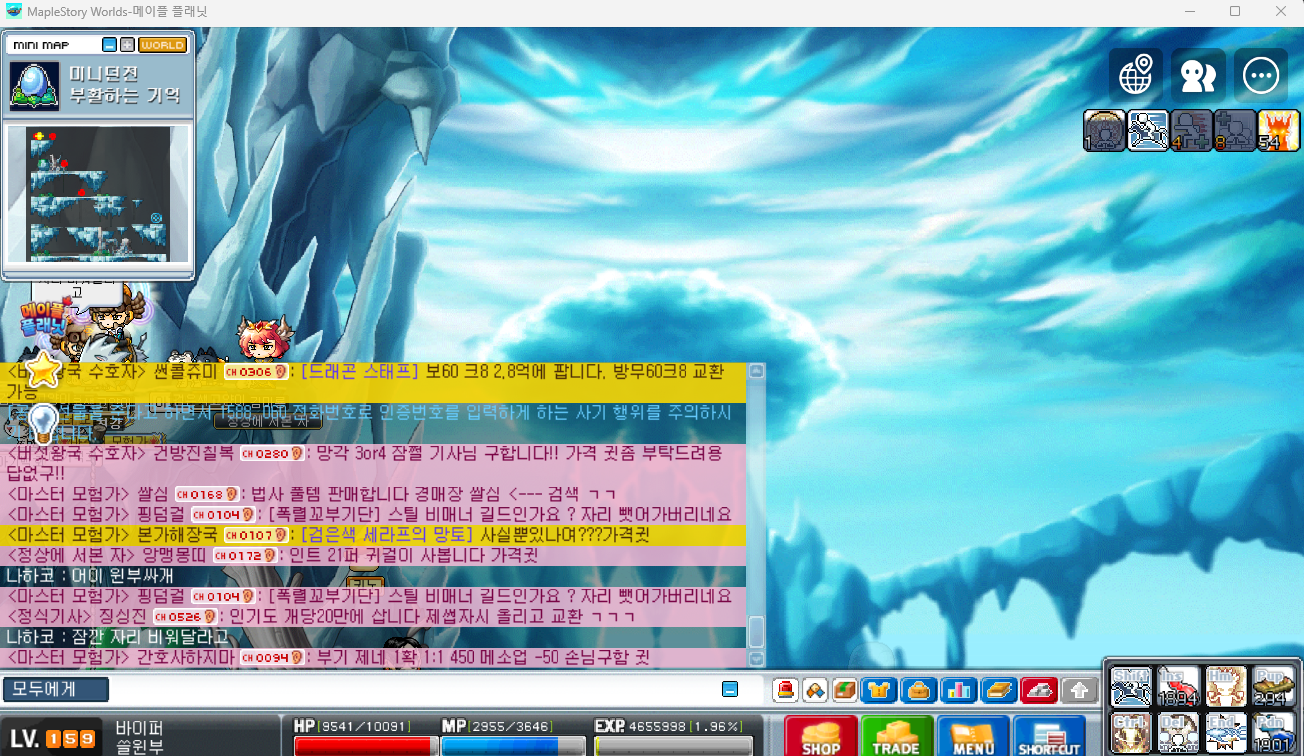Use the Shift quick slot skill
This screenshot has width=1304, height=756.
1131,686
